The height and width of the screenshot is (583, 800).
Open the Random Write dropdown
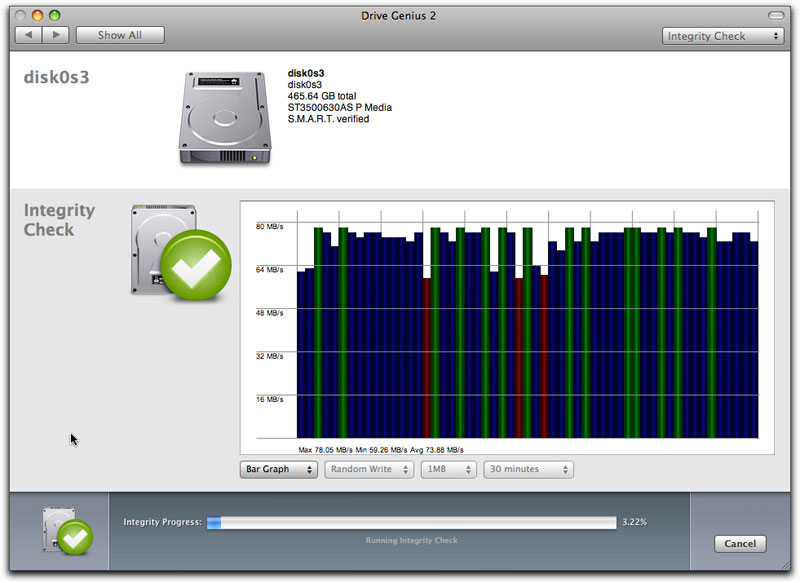369,469
